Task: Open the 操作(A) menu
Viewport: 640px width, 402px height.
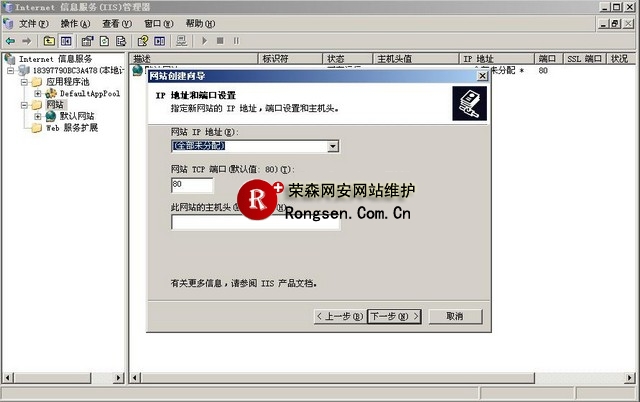Action: pos(76,23)
